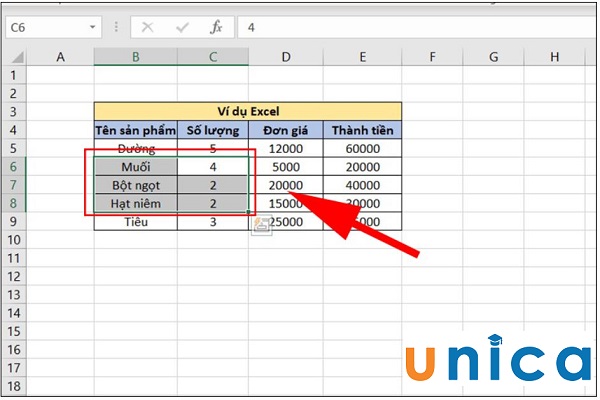The width and height of the screenshot is (600, 400).
Task: Select row 10 header
Action: pos(14,240)
